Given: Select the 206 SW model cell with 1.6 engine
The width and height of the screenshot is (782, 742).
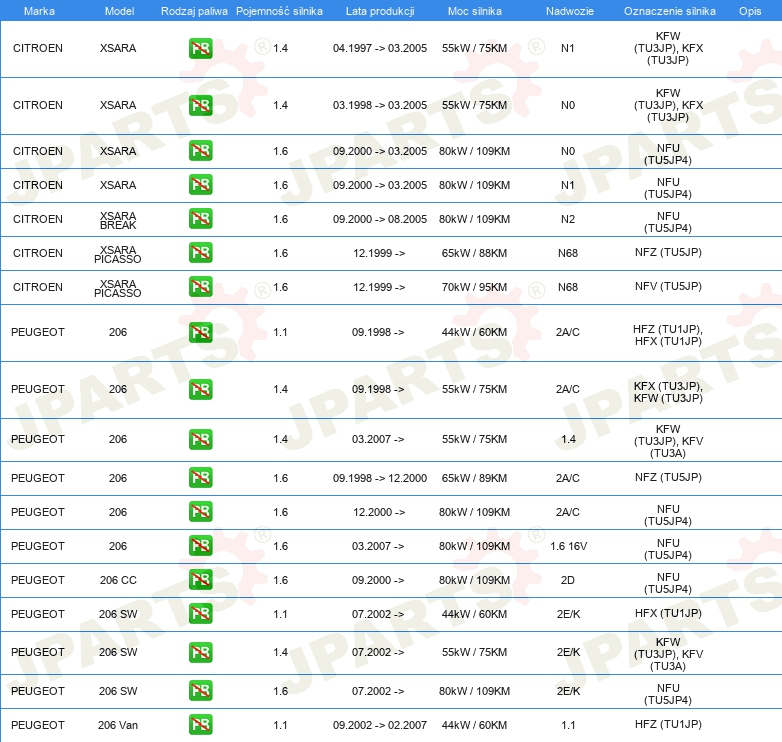Looking at the screenshot, I should [118, 691].
